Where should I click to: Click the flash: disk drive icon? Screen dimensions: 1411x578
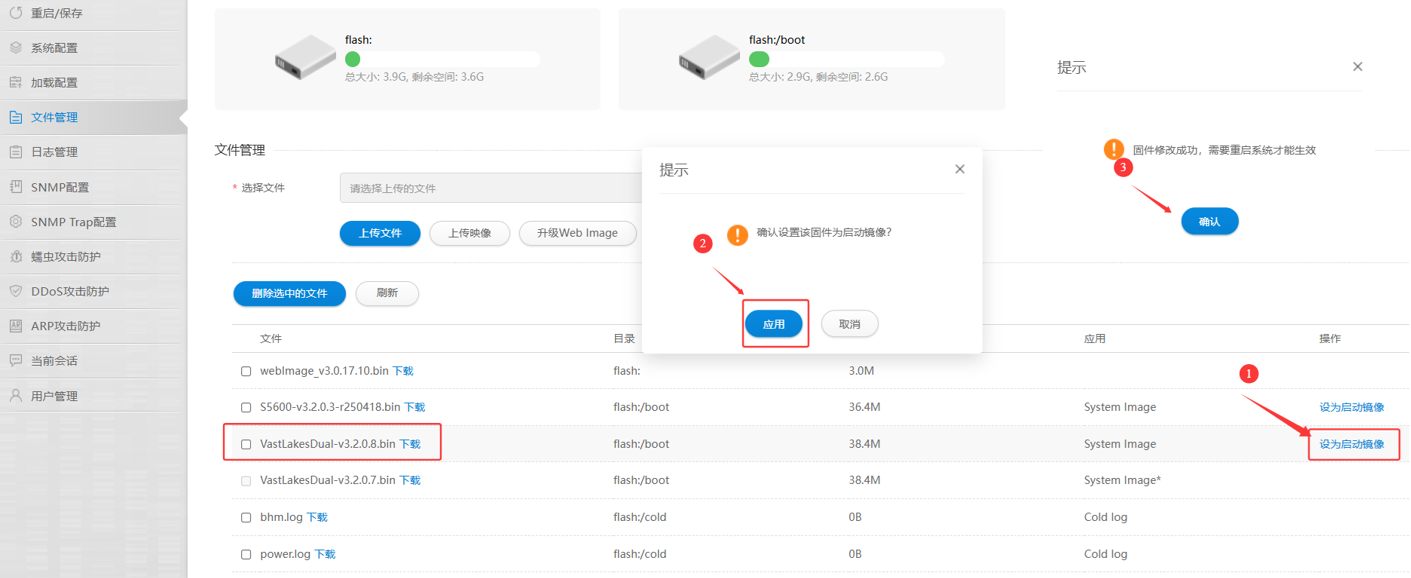(305, 58)
